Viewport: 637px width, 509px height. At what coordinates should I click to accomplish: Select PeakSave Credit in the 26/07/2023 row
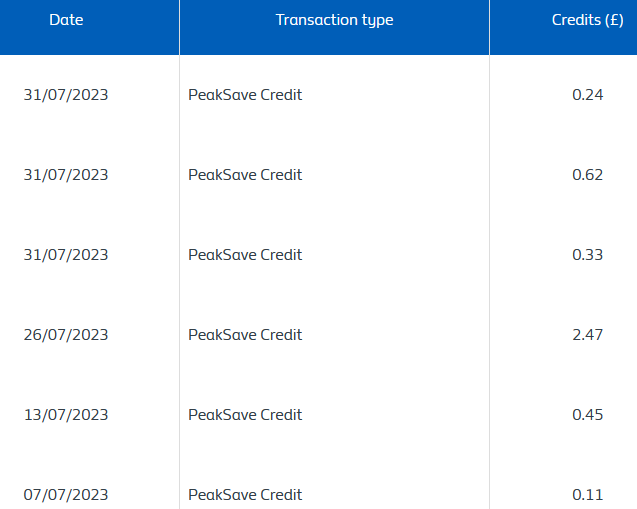(245, 335)
